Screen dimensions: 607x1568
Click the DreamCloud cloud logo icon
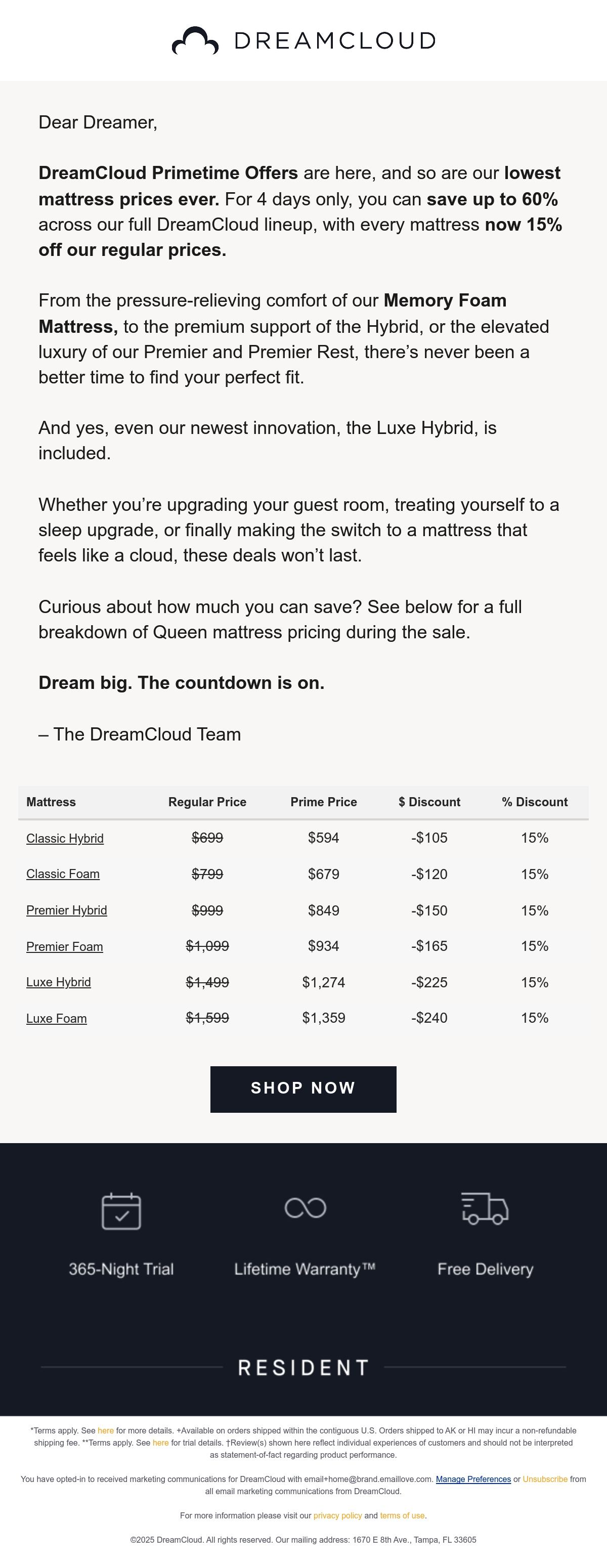pos(195,41)
